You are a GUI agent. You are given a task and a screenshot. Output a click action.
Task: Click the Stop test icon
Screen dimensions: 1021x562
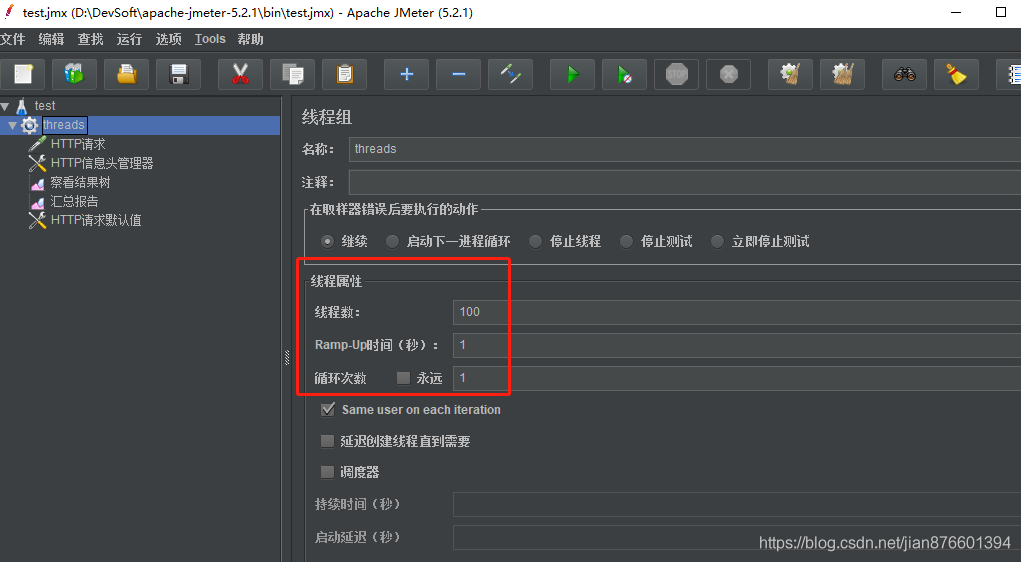[677, 74]
